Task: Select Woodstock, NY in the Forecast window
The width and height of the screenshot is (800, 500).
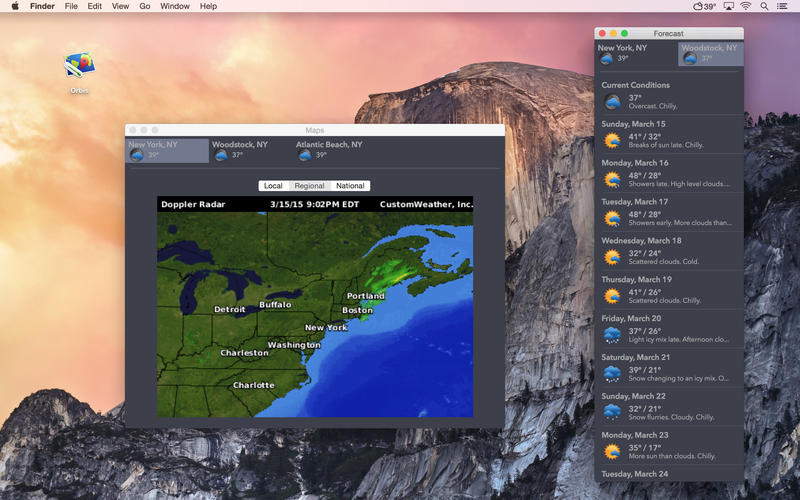Action: pyautogui.click(x=710, y=53)
